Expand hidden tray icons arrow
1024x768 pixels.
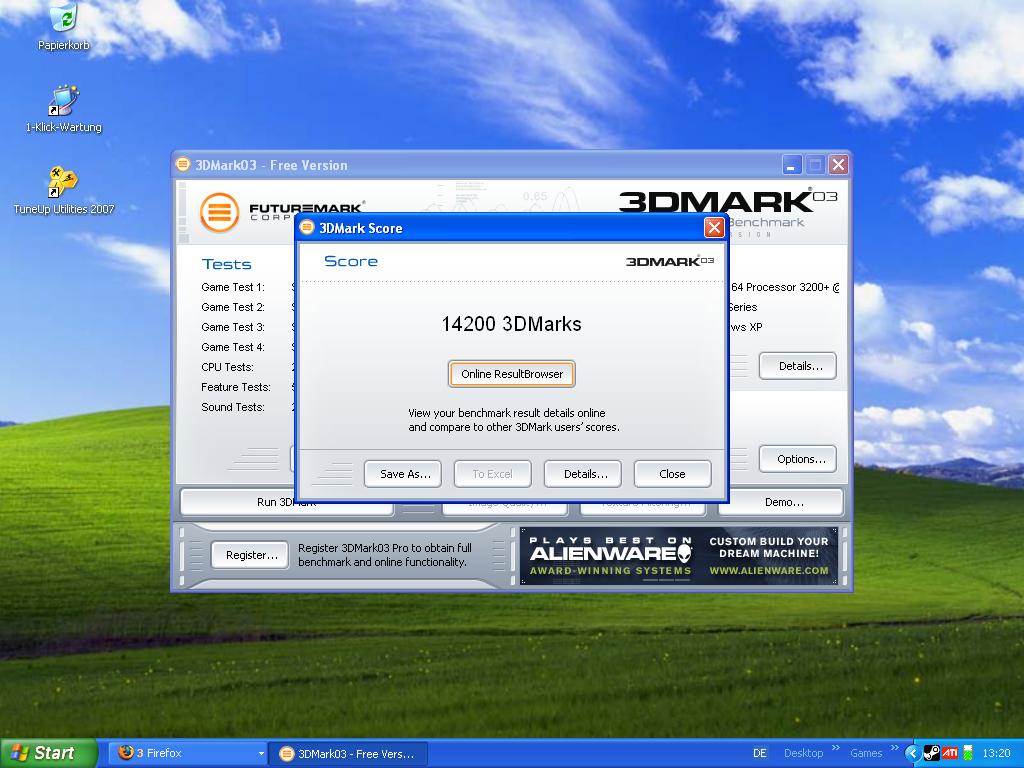pos(912,753)
